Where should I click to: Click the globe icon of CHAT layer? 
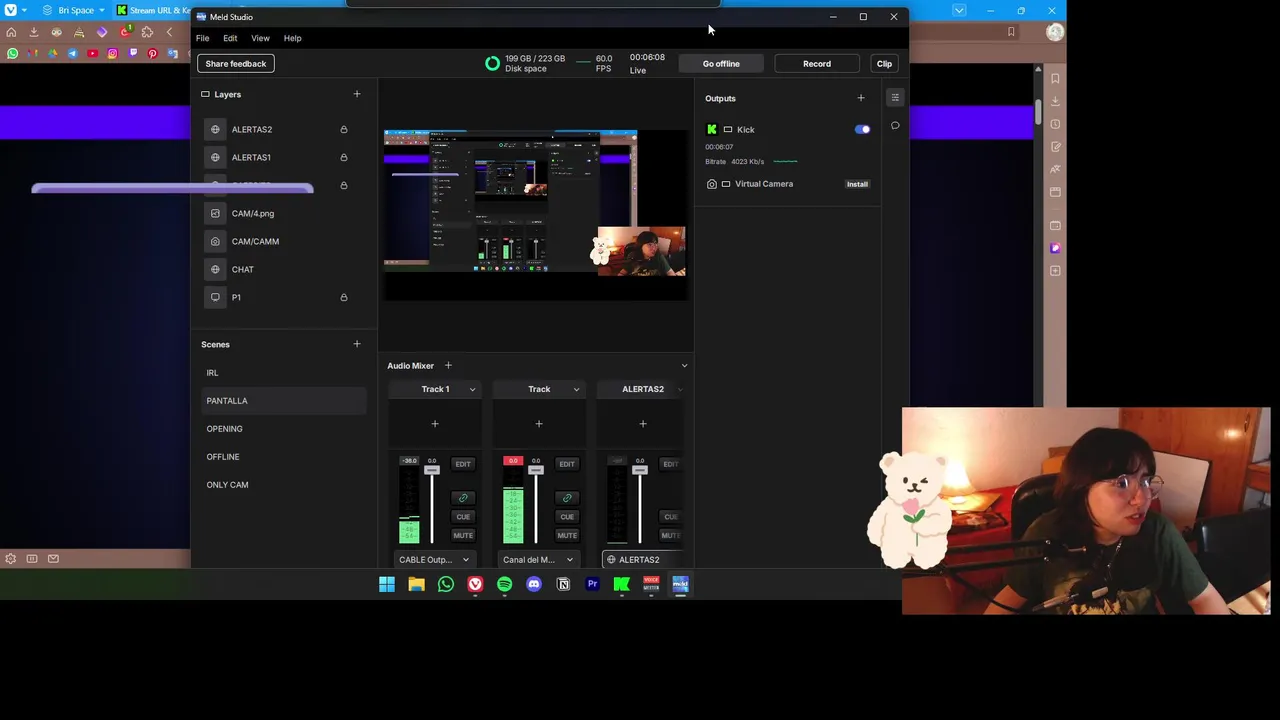pyautogui.click(x=215, y=269)
